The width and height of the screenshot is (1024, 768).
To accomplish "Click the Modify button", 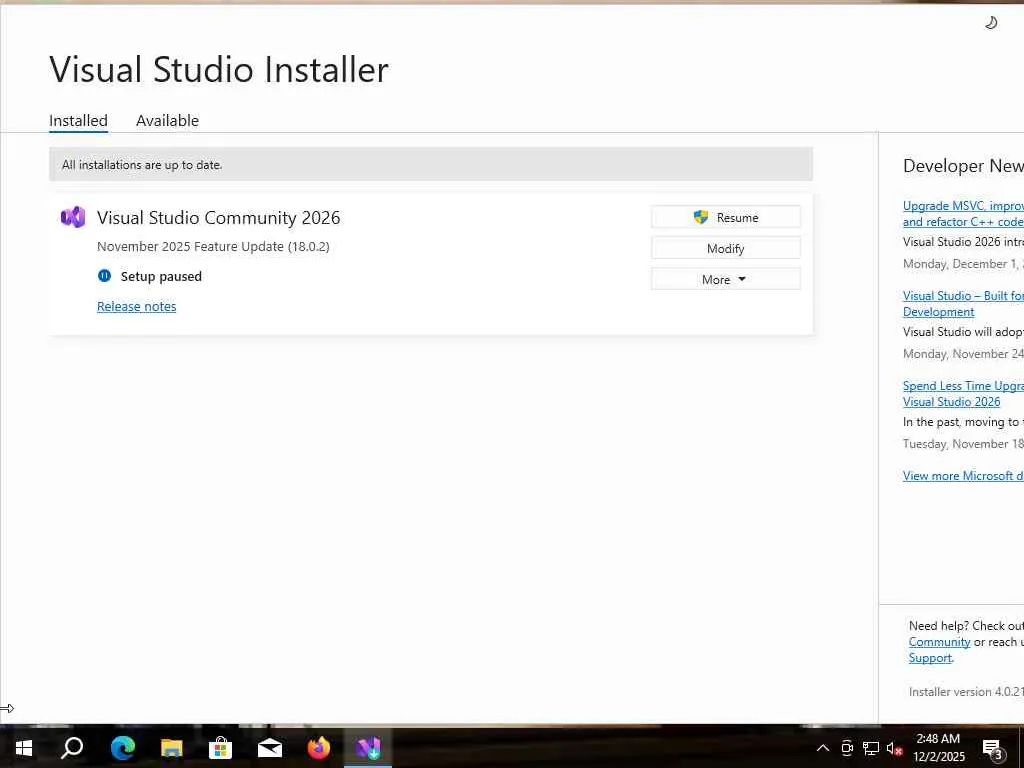I will click(x=726, y=249).
